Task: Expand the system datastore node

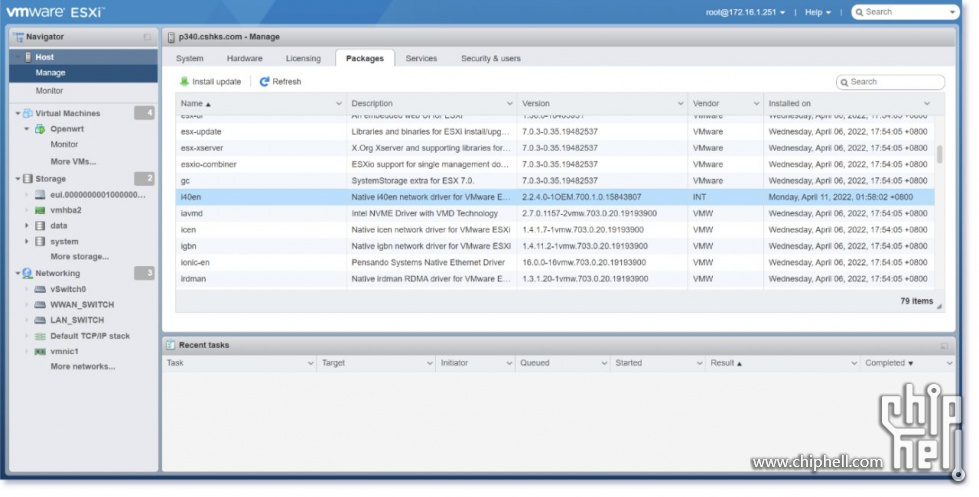Action: (27, 242)
